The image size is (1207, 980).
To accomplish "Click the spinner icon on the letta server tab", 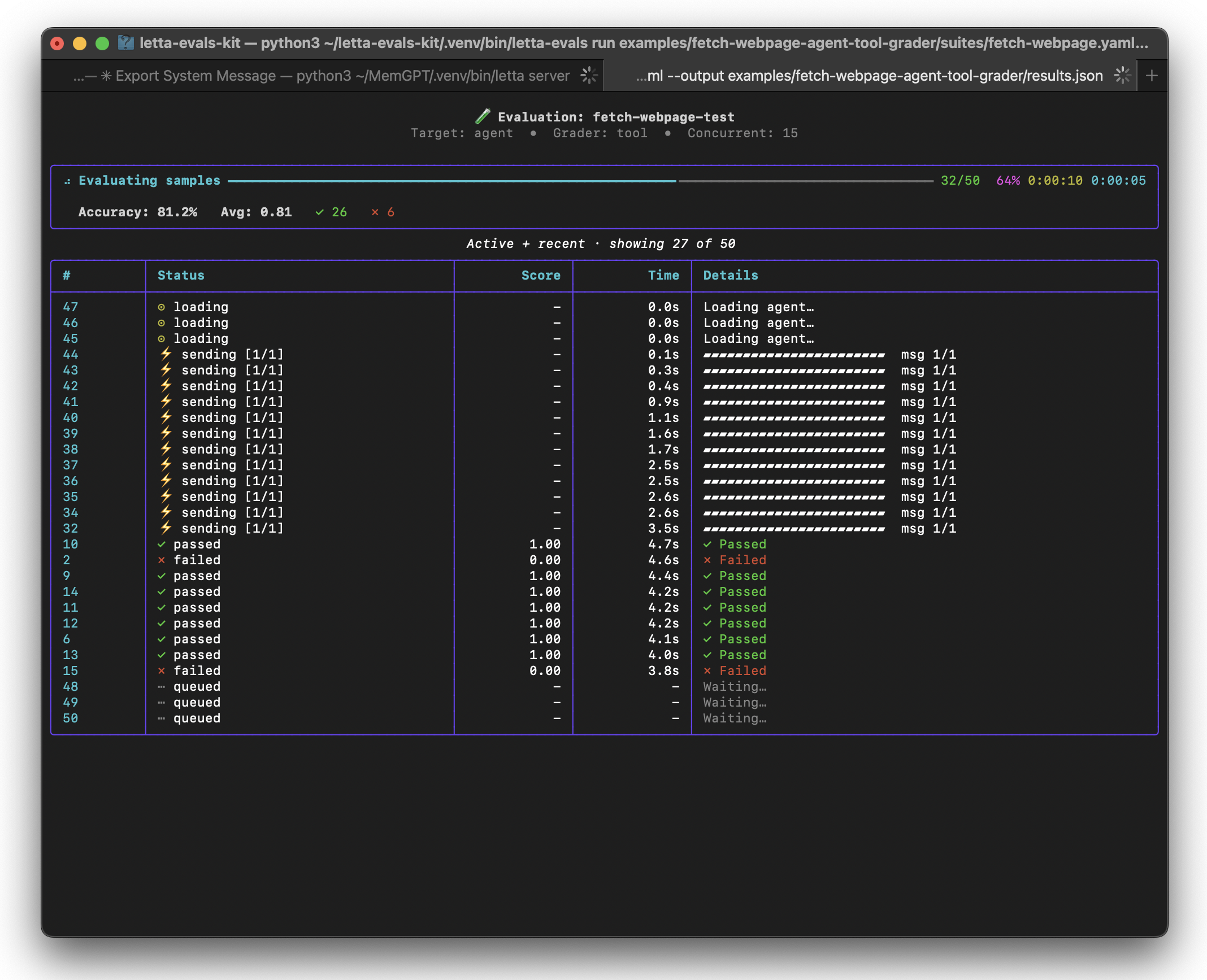I will pos(589,75).
